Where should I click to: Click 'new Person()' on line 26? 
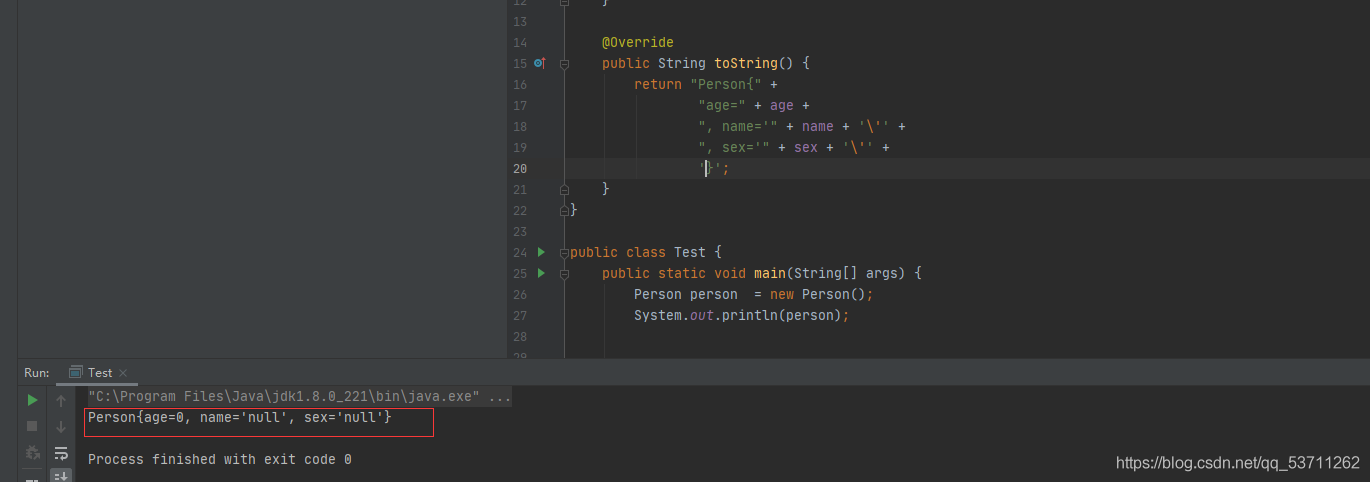click(818, 294)
